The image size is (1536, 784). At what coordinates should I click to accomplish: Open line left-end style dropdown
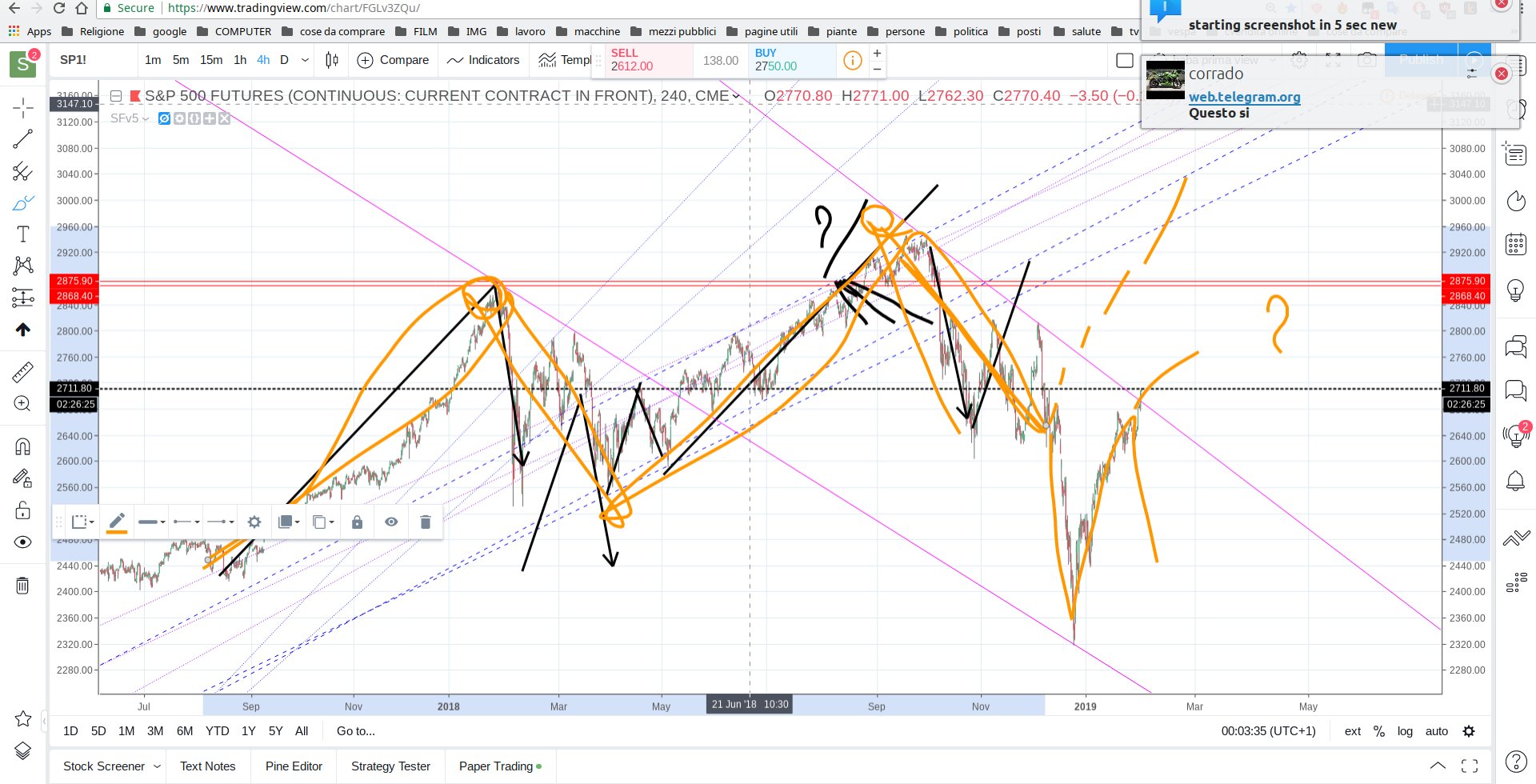[x=186, y=522]
